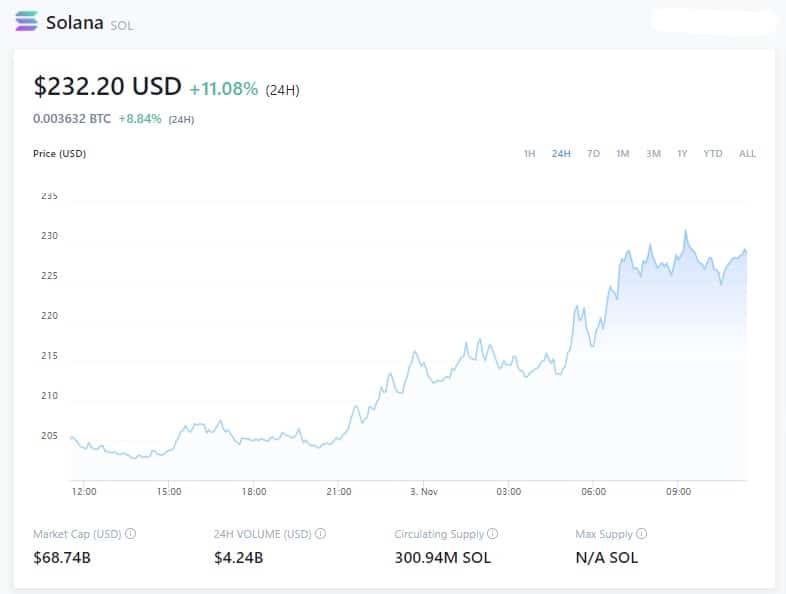Viewport: 786px width, 594px height.
Task: Show the ALL time price chart
Action: (747, 153)
